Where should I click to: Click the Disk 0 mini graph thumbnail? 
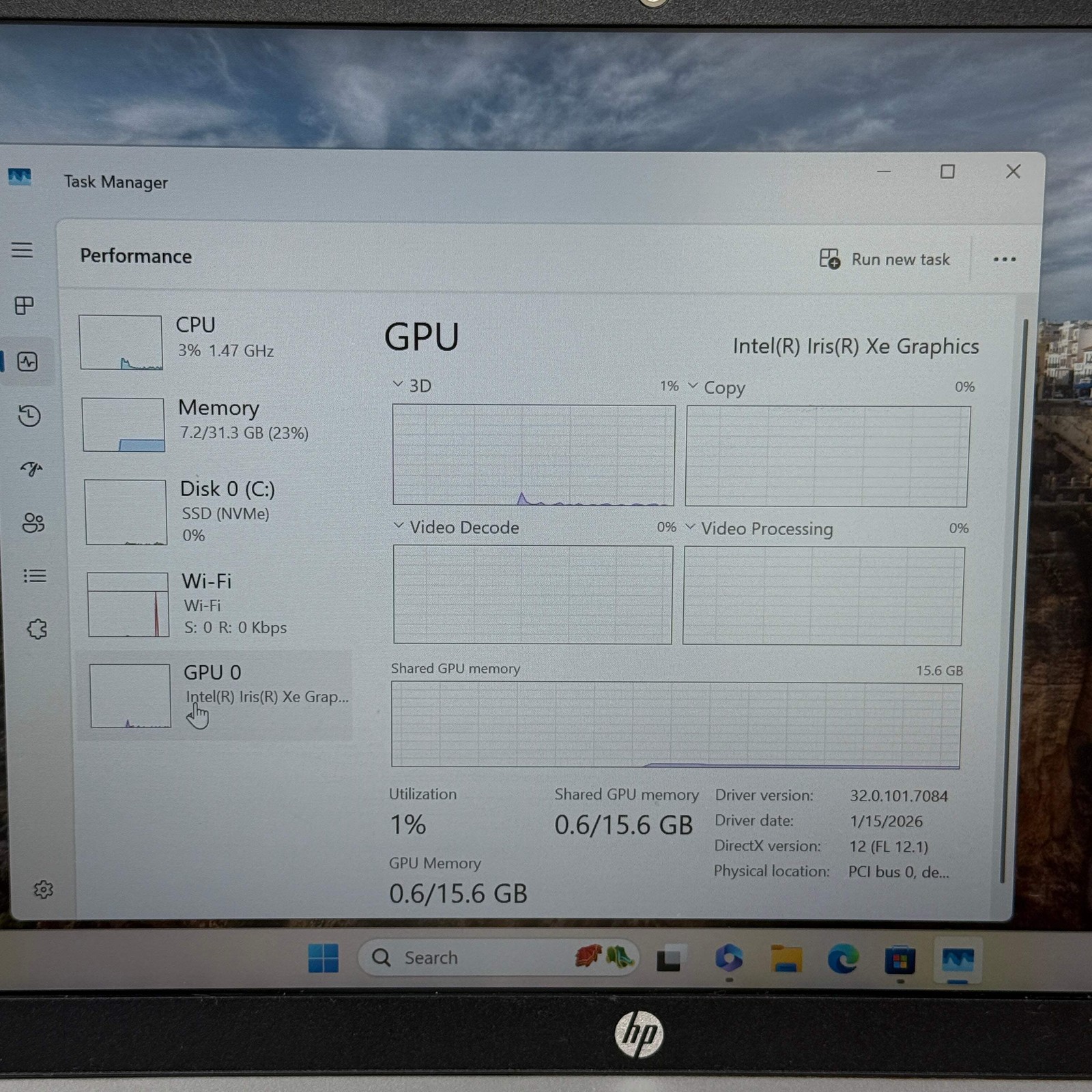126,512
